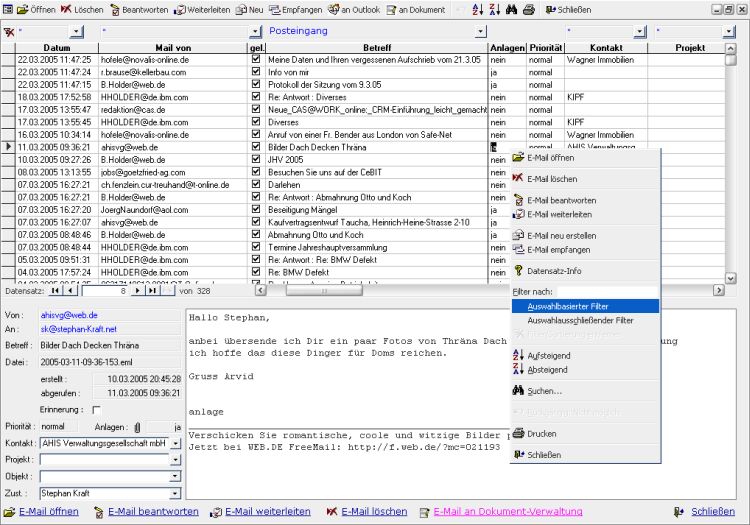The image size is (750, 525).
Task: Uncheck gel. checkbox for JHV 2005 email
Action: click(x=256, y=159)
